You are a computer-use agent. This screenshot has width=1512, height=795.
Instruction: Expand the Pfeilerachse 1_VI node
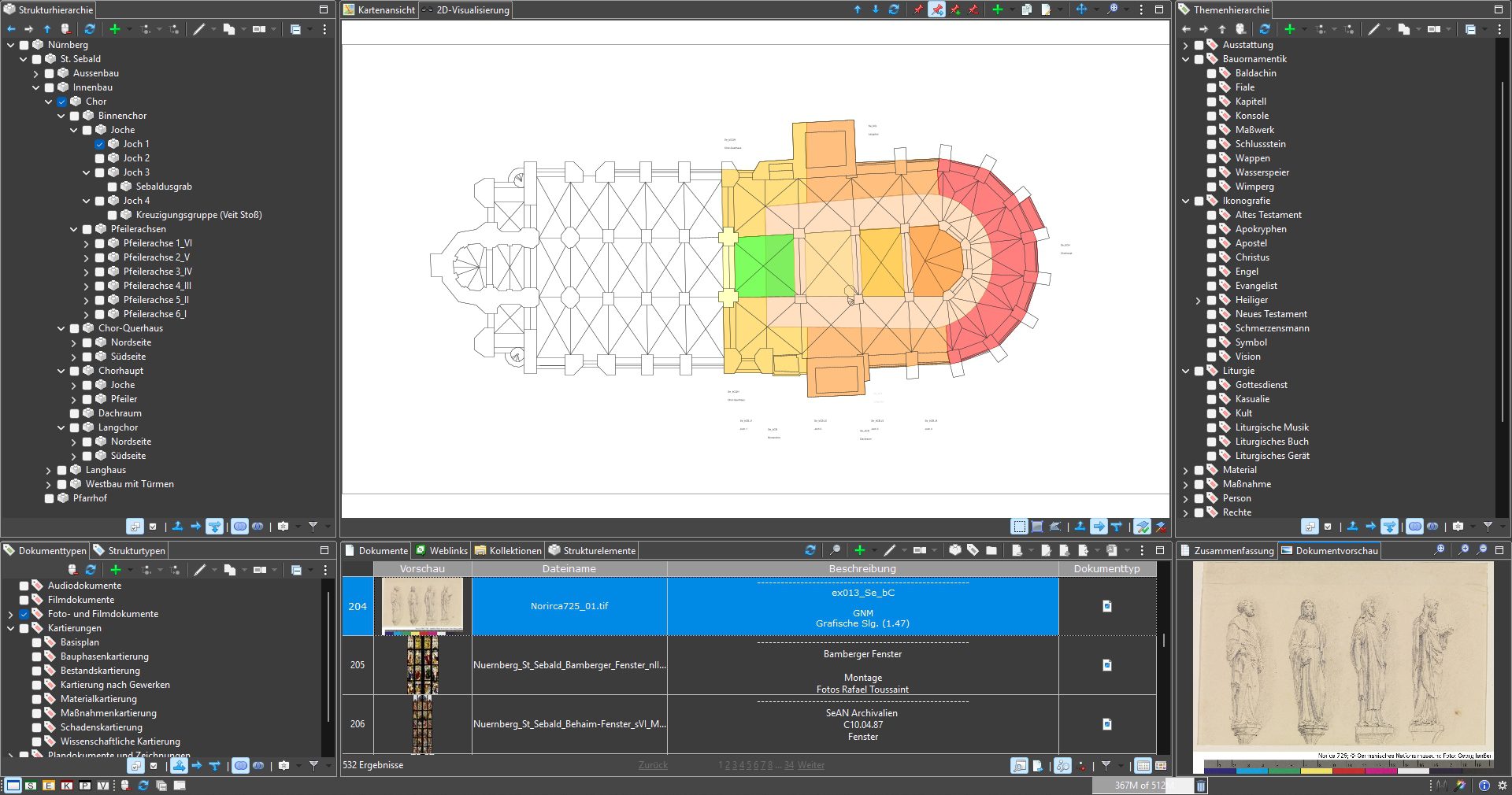(86, 243)
